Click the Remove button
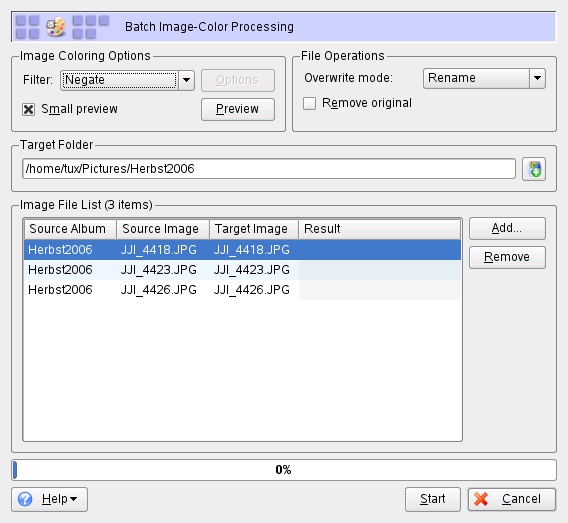 pos(507,257)
